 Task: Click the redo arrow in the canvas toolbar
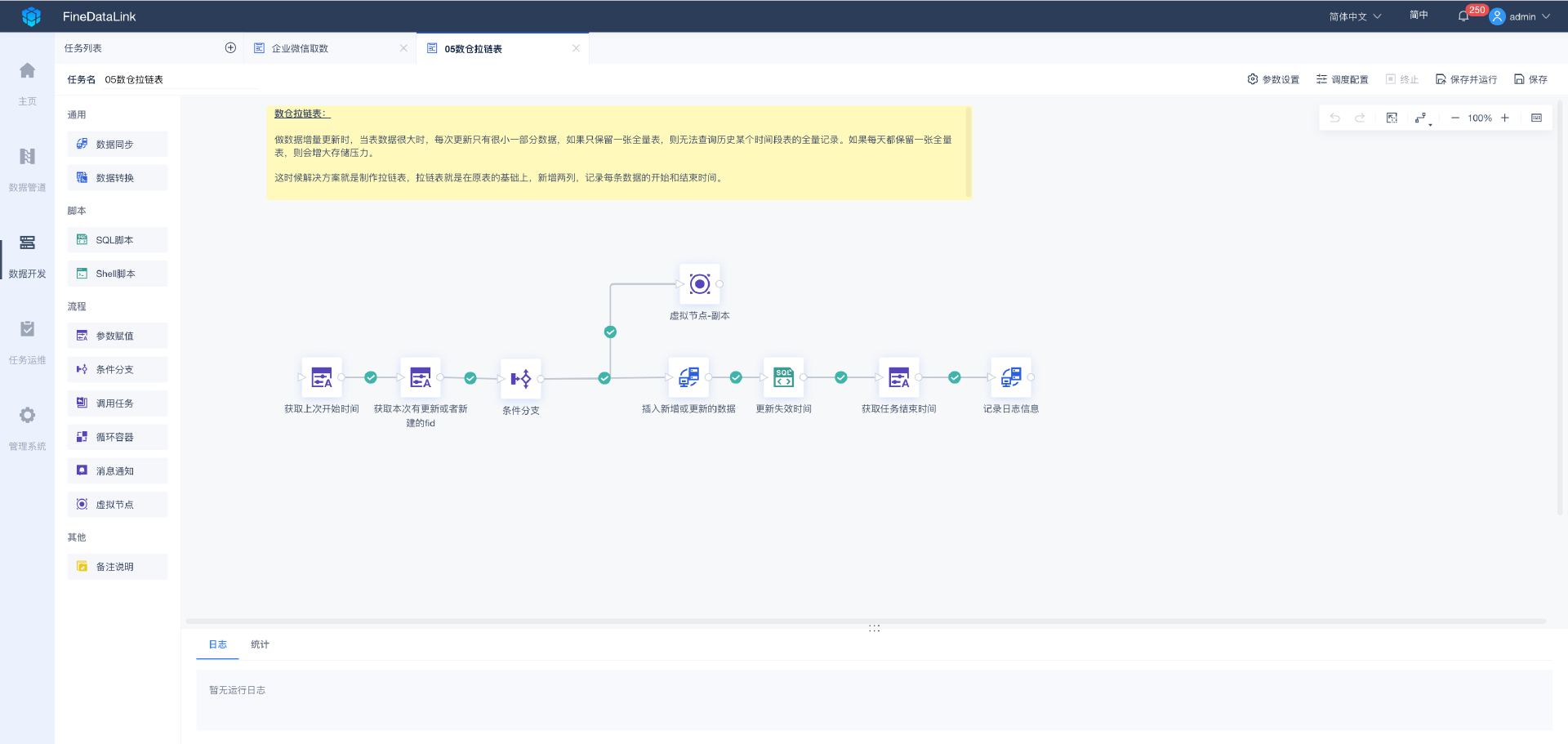(x=1360, y=118)
